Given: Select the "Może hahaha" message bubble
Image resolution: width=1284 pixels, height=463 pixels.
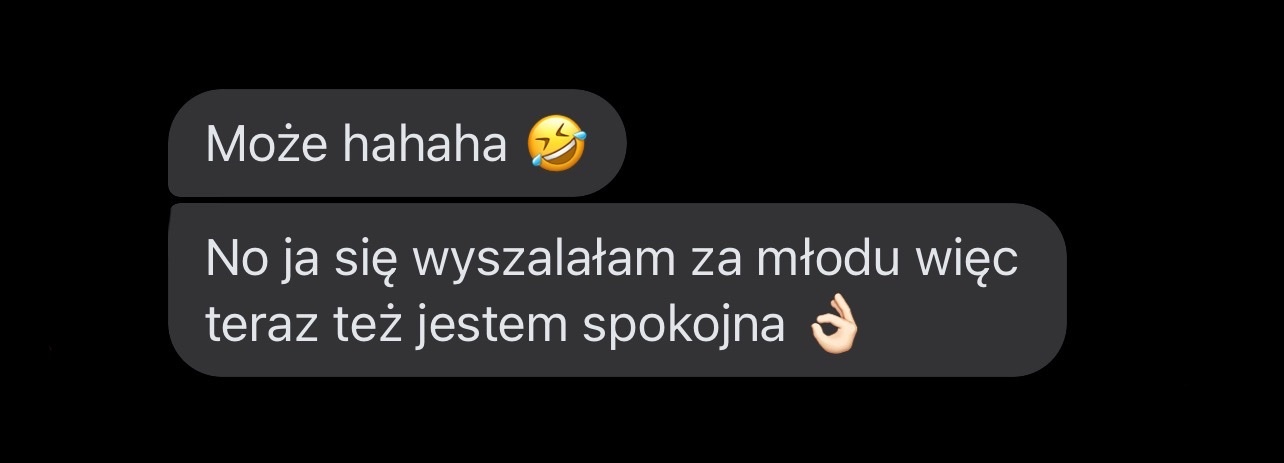Looking at the screenshot, I should click(397, 143).
